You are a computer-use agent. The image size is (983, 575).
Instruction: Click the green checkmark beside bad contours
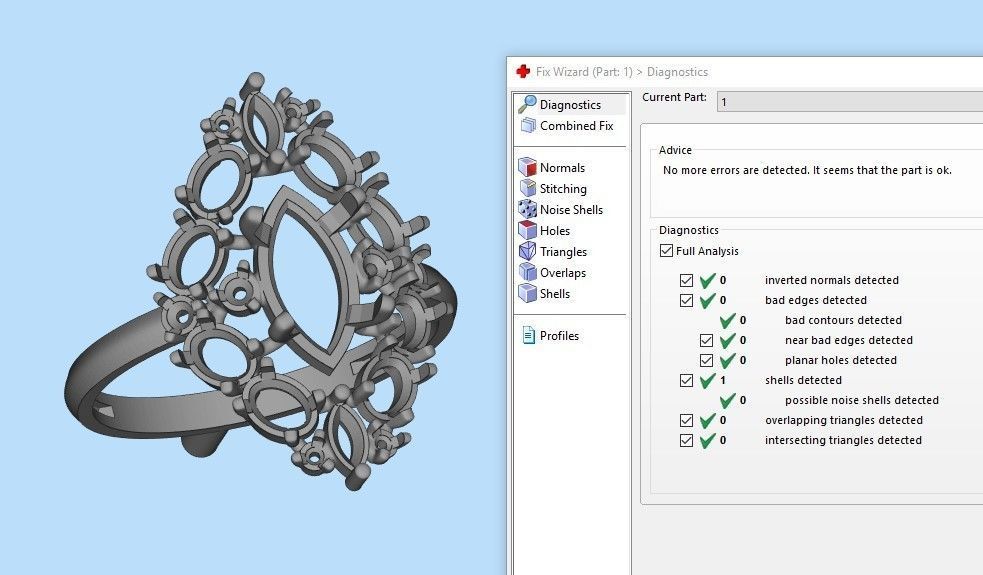point(727,320)
